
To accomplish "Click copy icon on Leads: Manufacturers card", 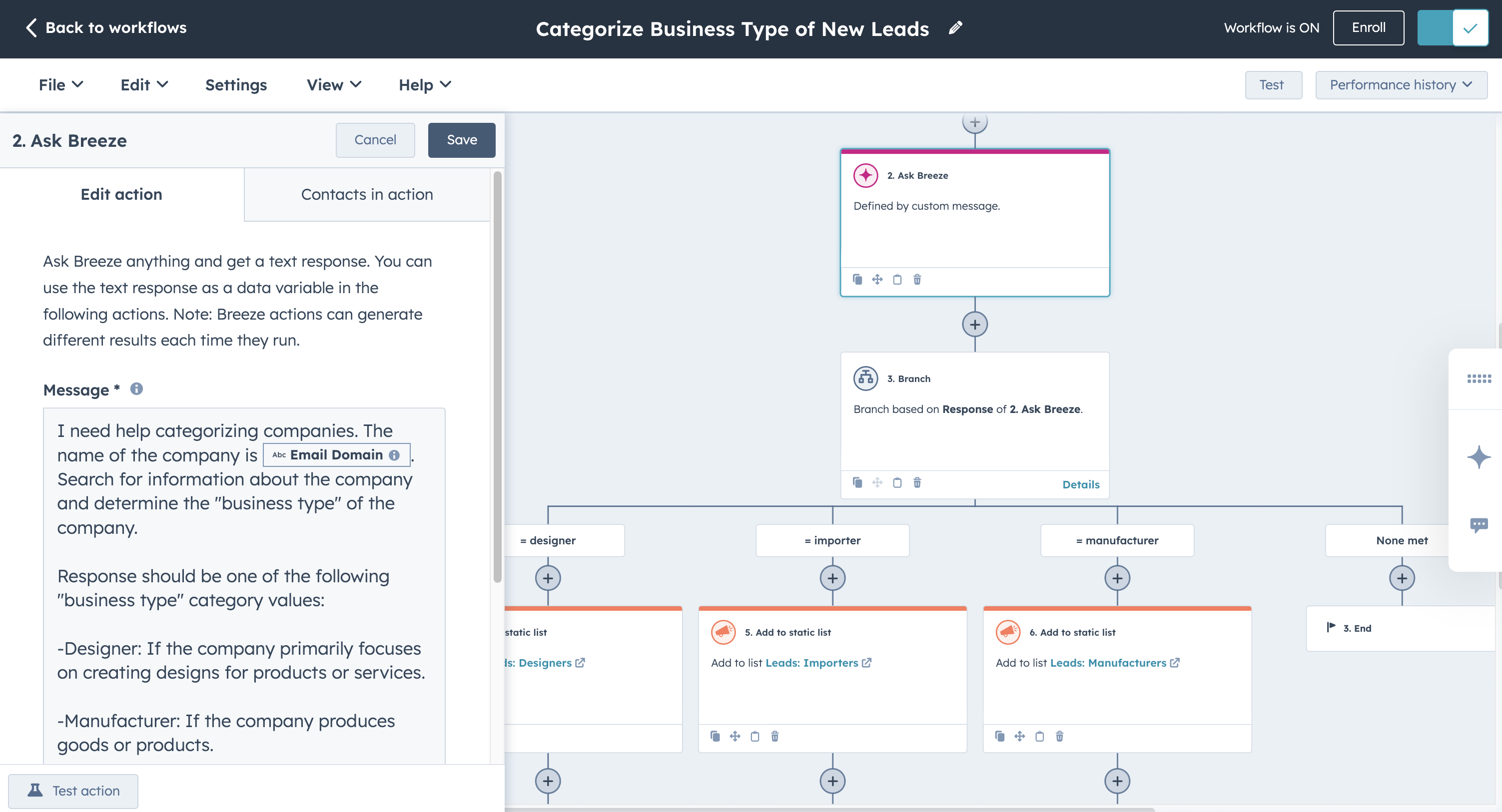I will (x=999, y=736).
